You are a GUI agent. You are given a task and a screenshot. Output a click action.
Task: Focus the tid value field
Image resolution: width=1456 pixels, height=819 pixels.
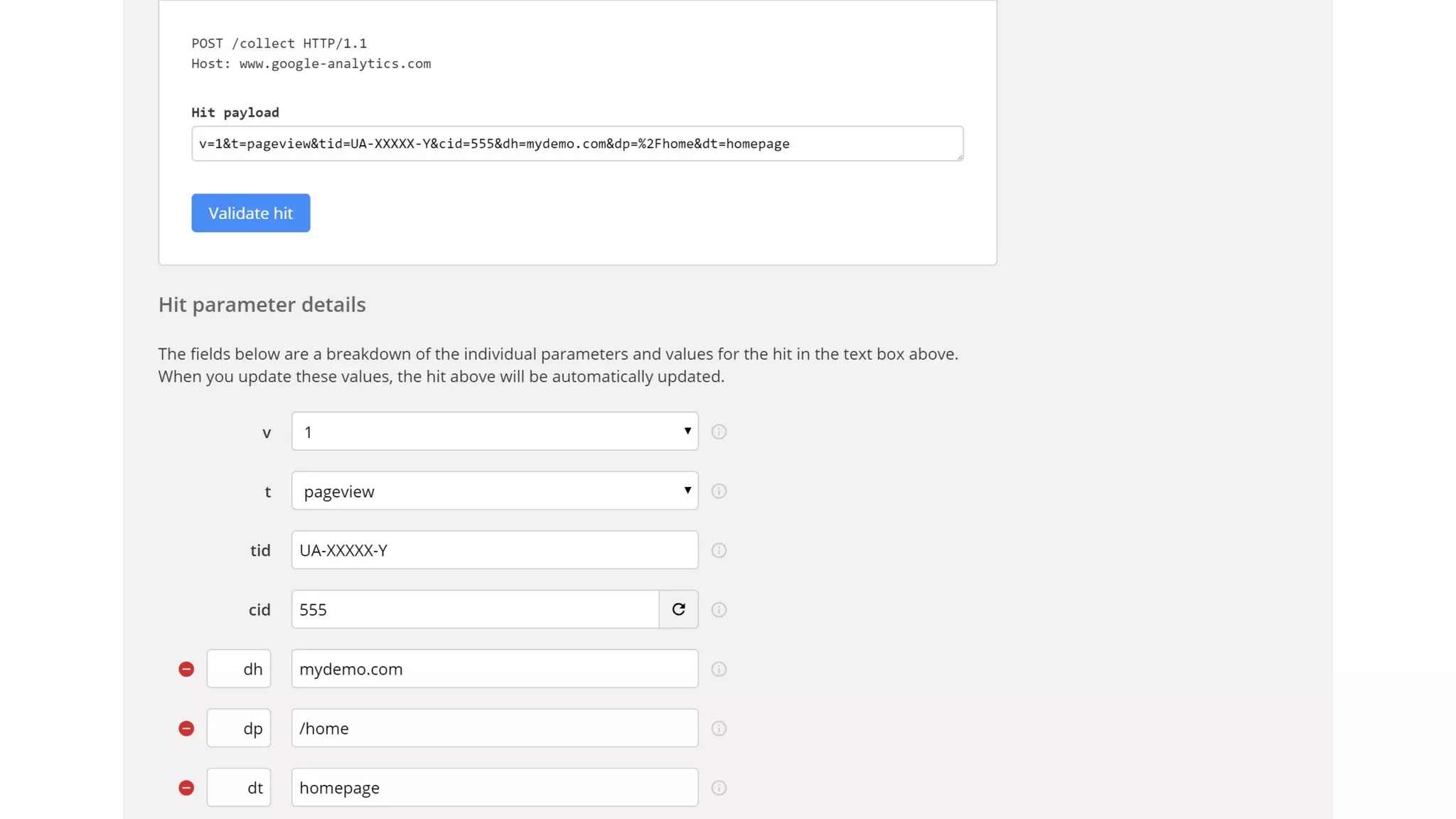click(494, 550)
